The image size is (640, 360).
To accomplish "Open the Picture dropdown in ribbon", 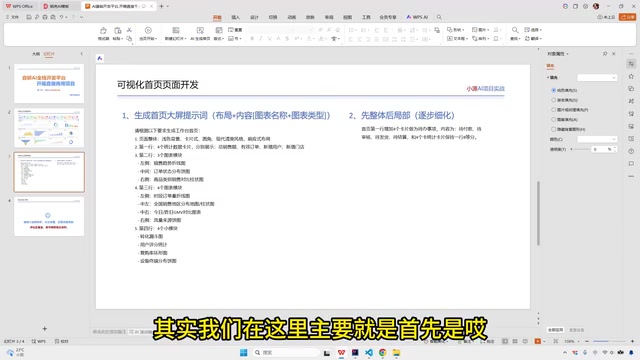I will click(480, 30).
